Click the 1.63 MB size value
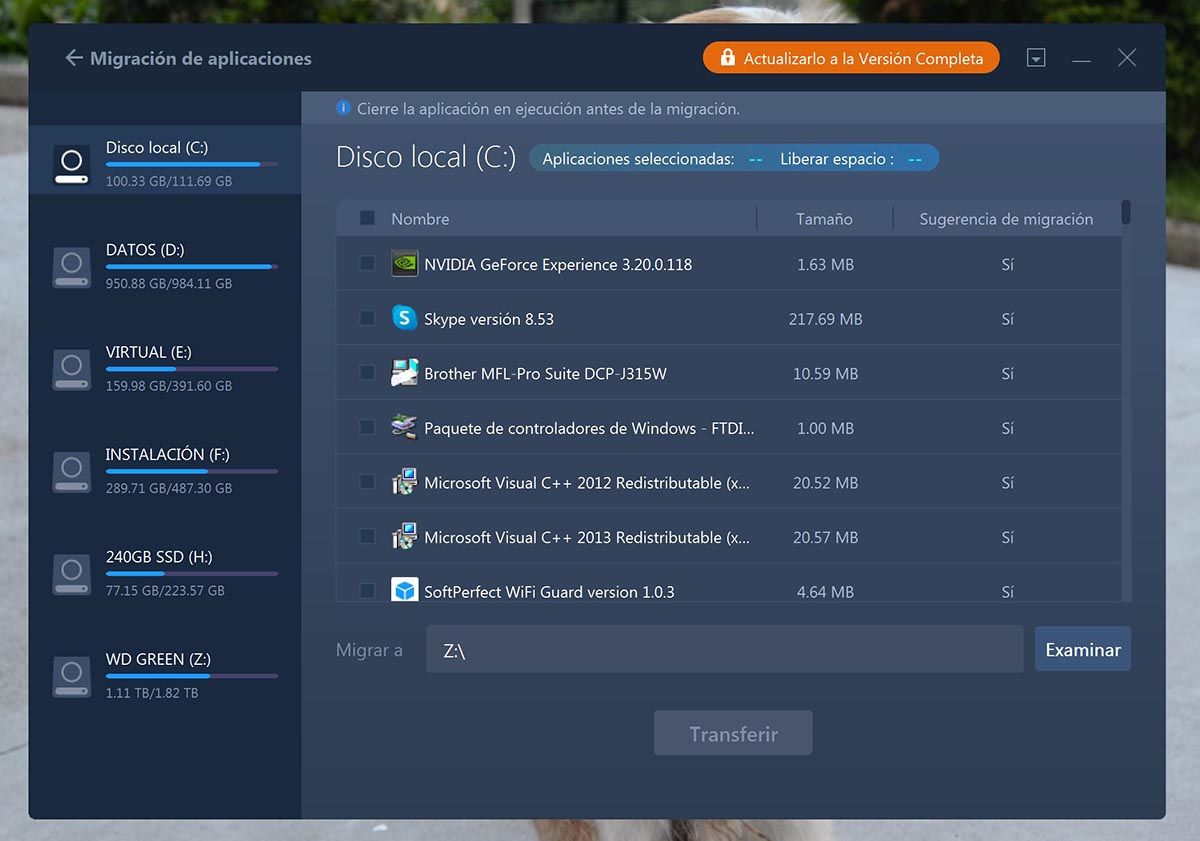The width and height of the screenshot is (1200, 841). coord(825,264)
